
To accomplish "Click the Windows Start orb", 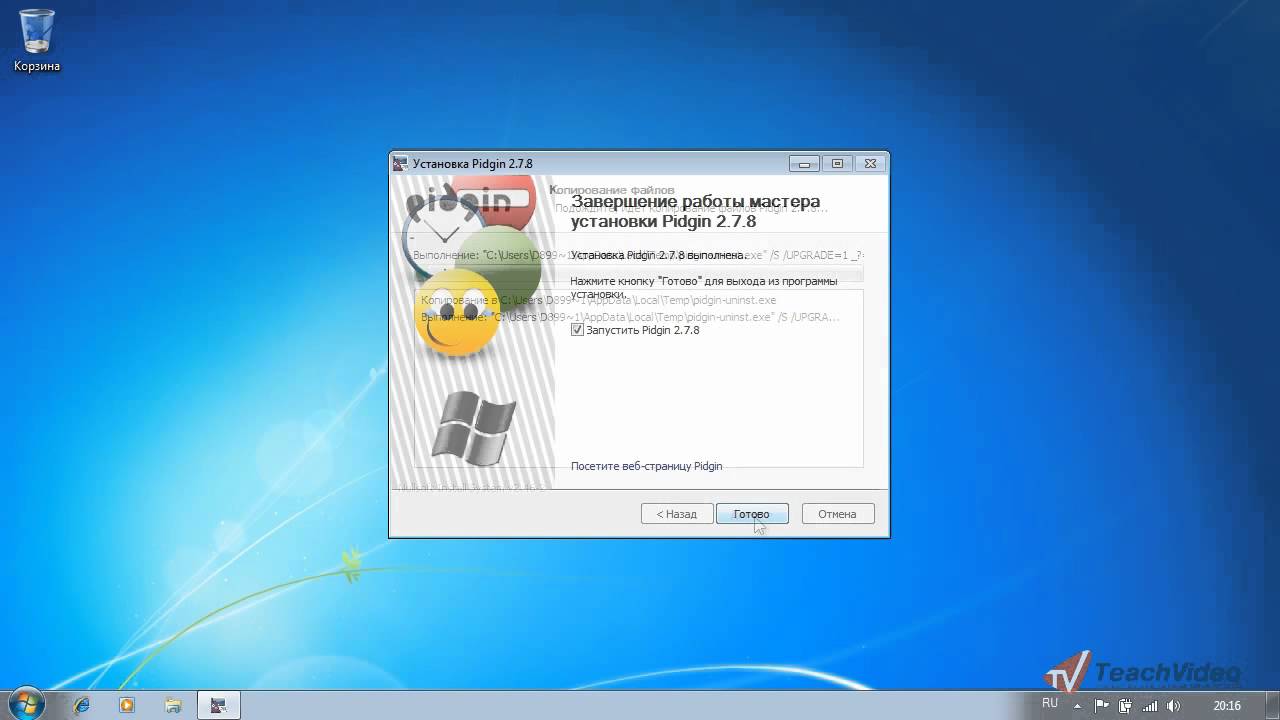I will pyautogui.click(x=25, y=703).
